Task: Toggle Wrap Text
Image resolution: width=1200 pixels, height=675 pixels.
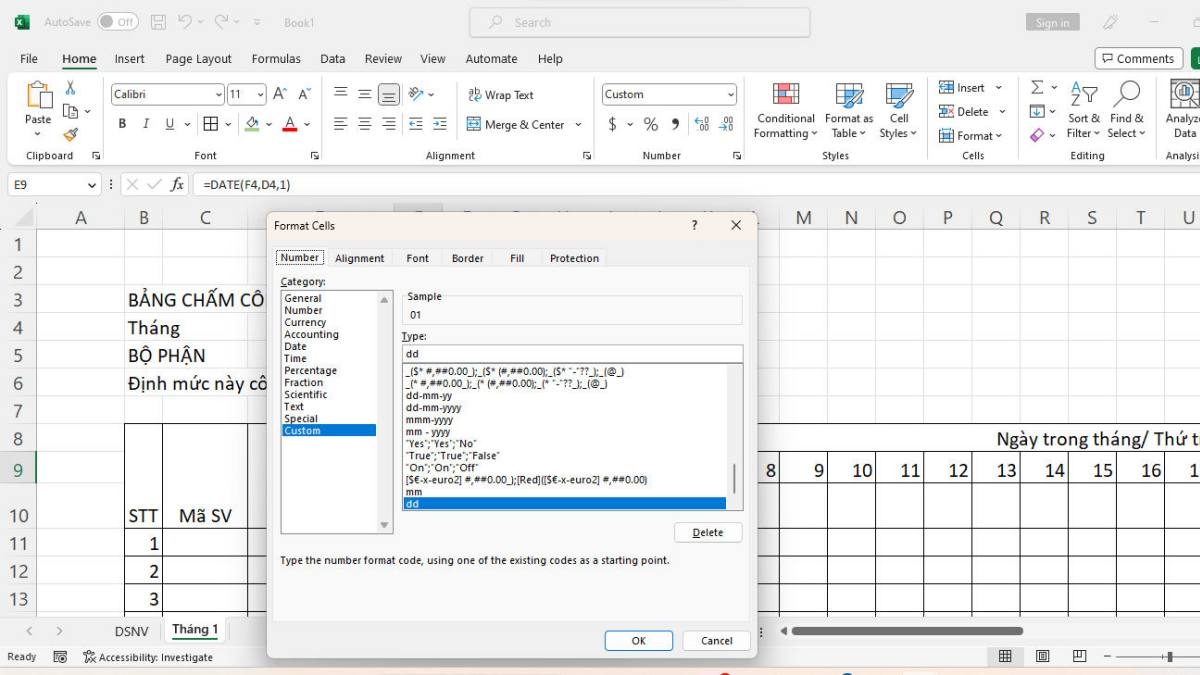Action: [500, 95]
